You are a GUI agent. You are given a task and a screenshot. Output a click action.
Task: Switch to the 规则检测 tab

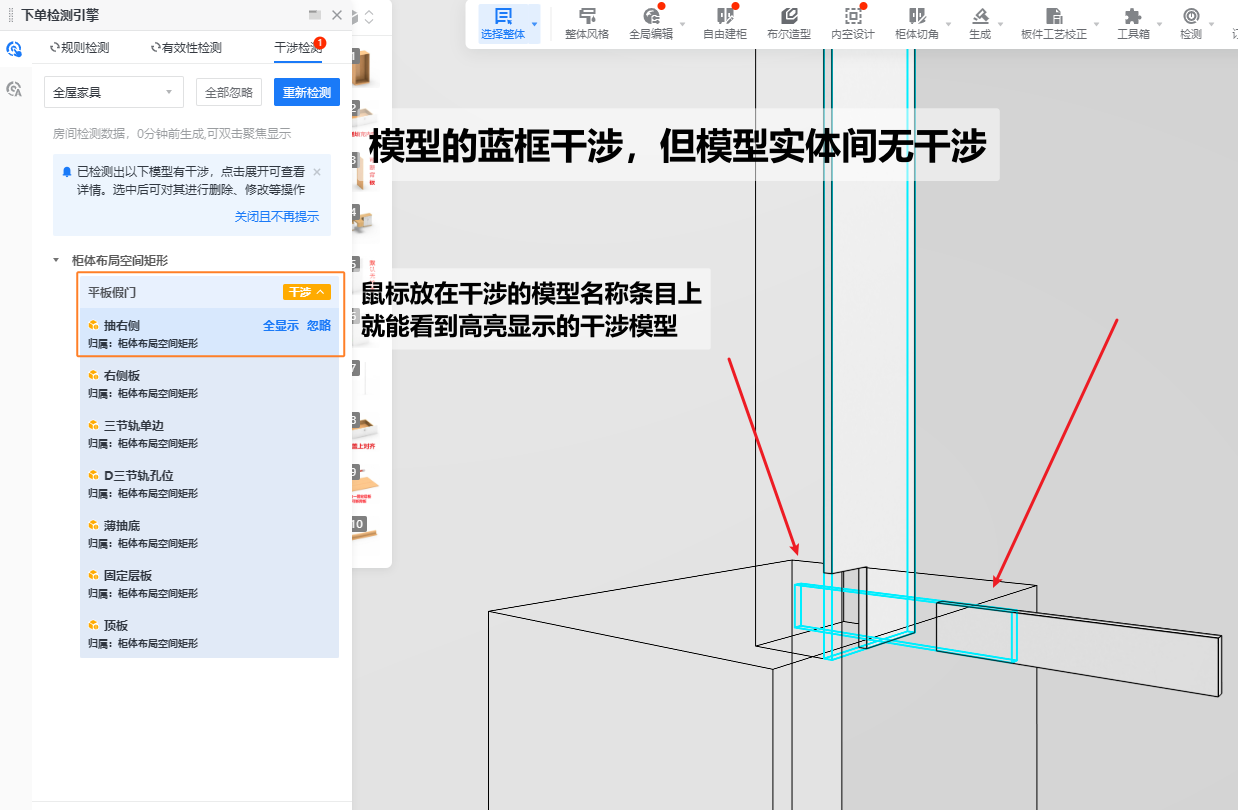(79, 48)
